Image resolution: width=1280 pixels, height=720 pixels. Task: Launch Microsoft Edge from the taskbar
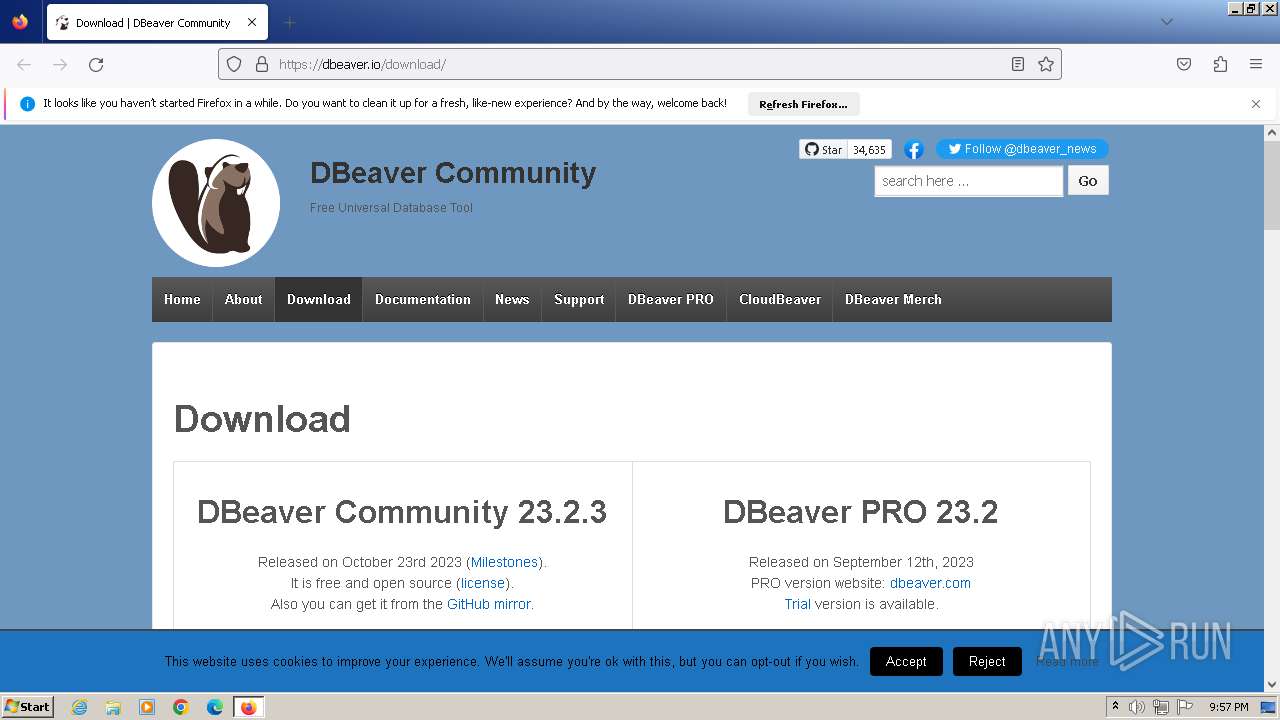click(215, 707)
